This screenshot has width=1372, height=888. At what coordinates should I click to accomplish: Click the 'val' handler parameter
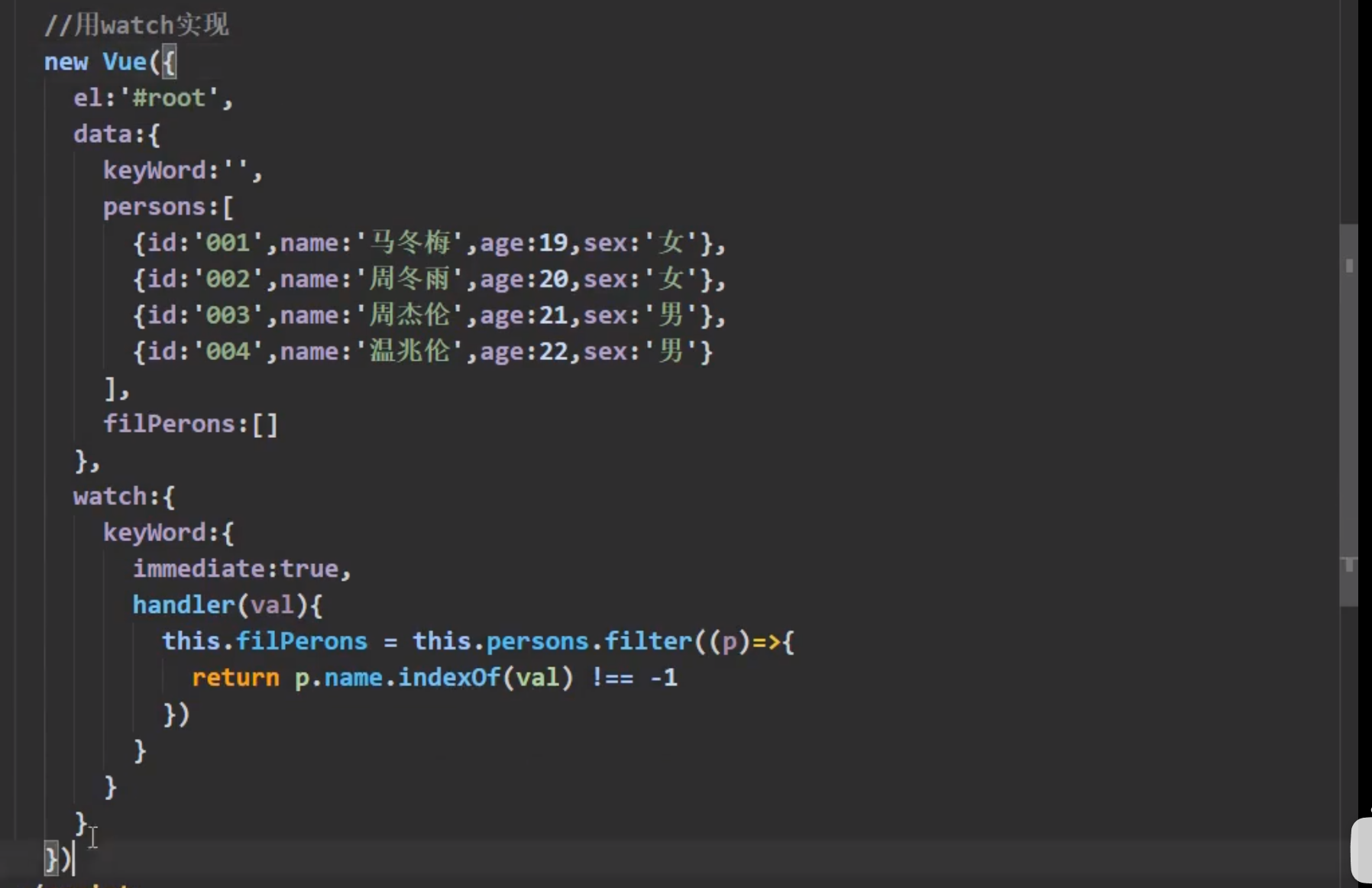click(272, 605)
